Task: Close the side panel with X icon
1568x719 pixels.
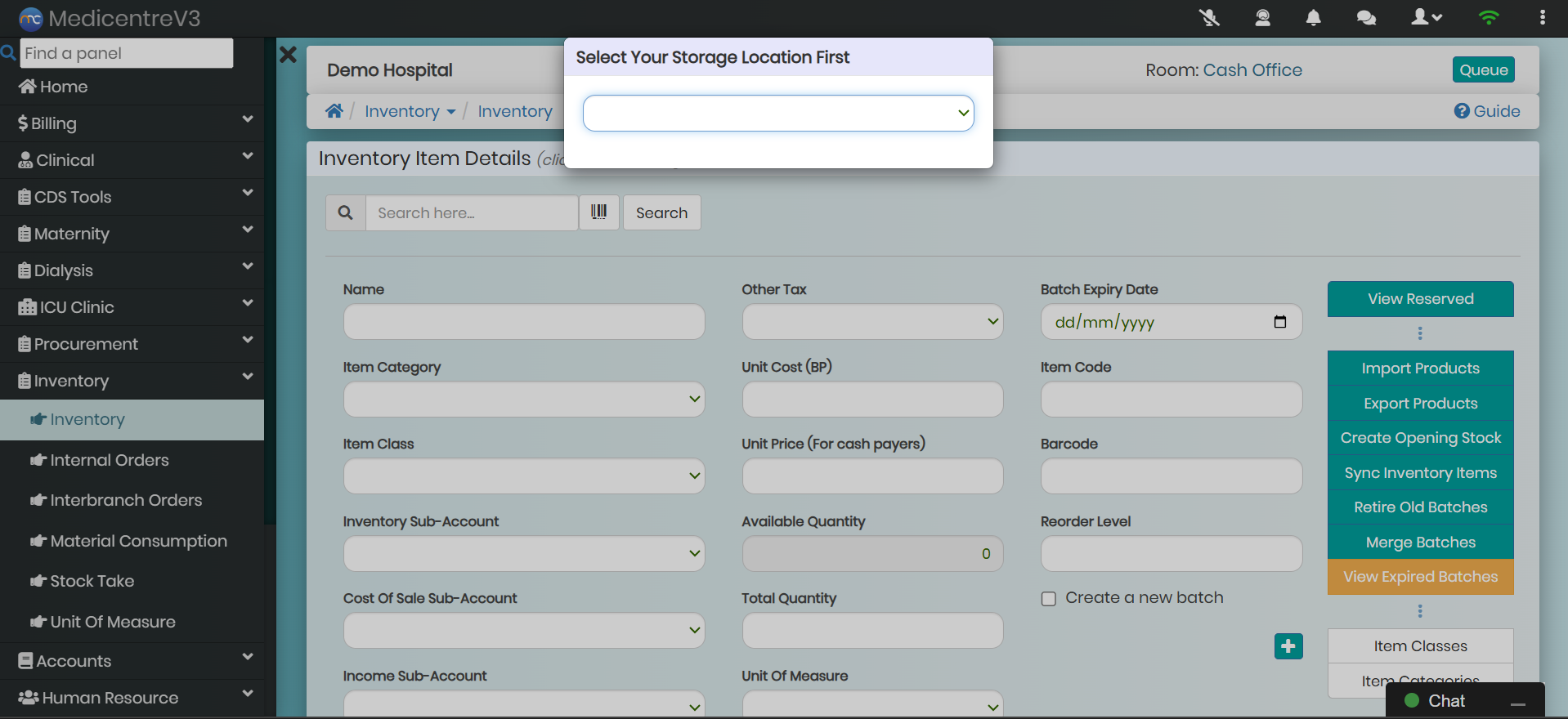Action: (288, 56)
